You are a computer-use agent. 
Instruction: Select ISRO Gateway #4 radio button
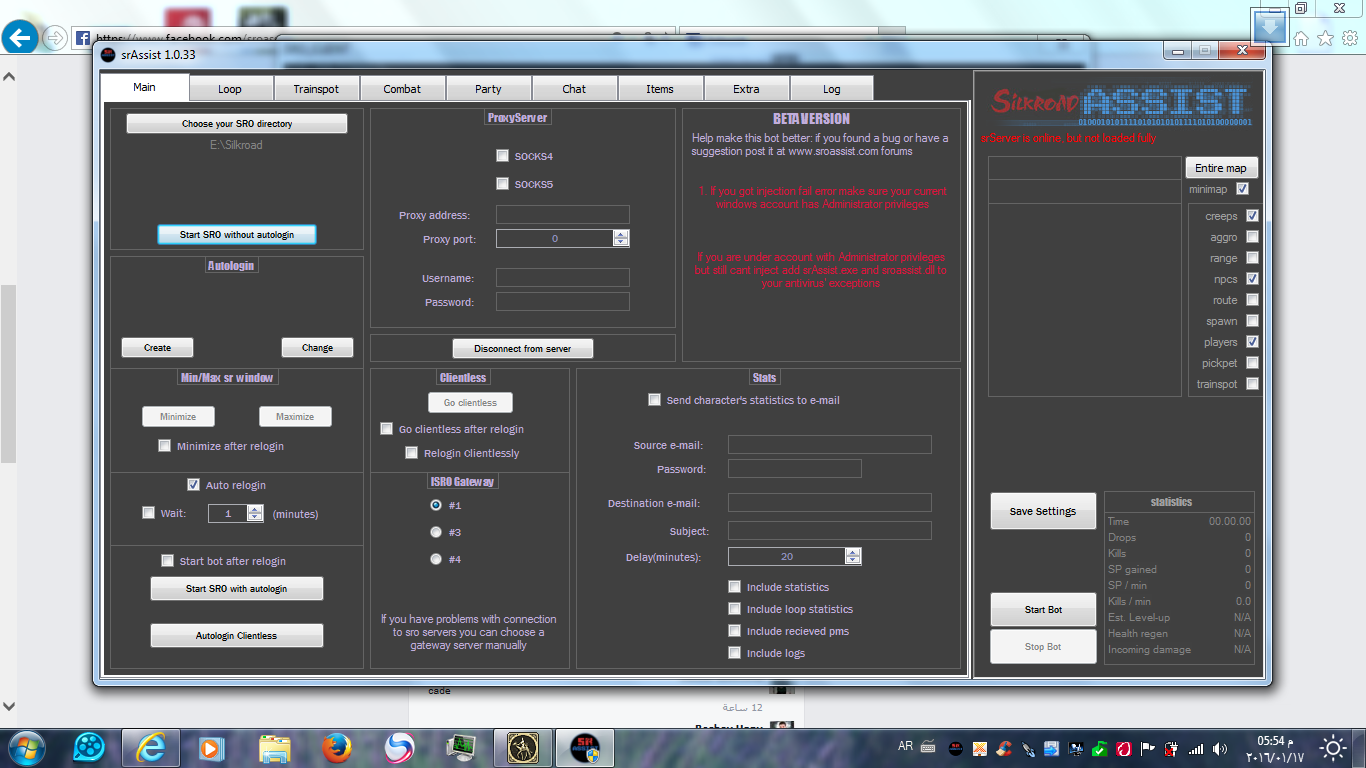point(436,559)
